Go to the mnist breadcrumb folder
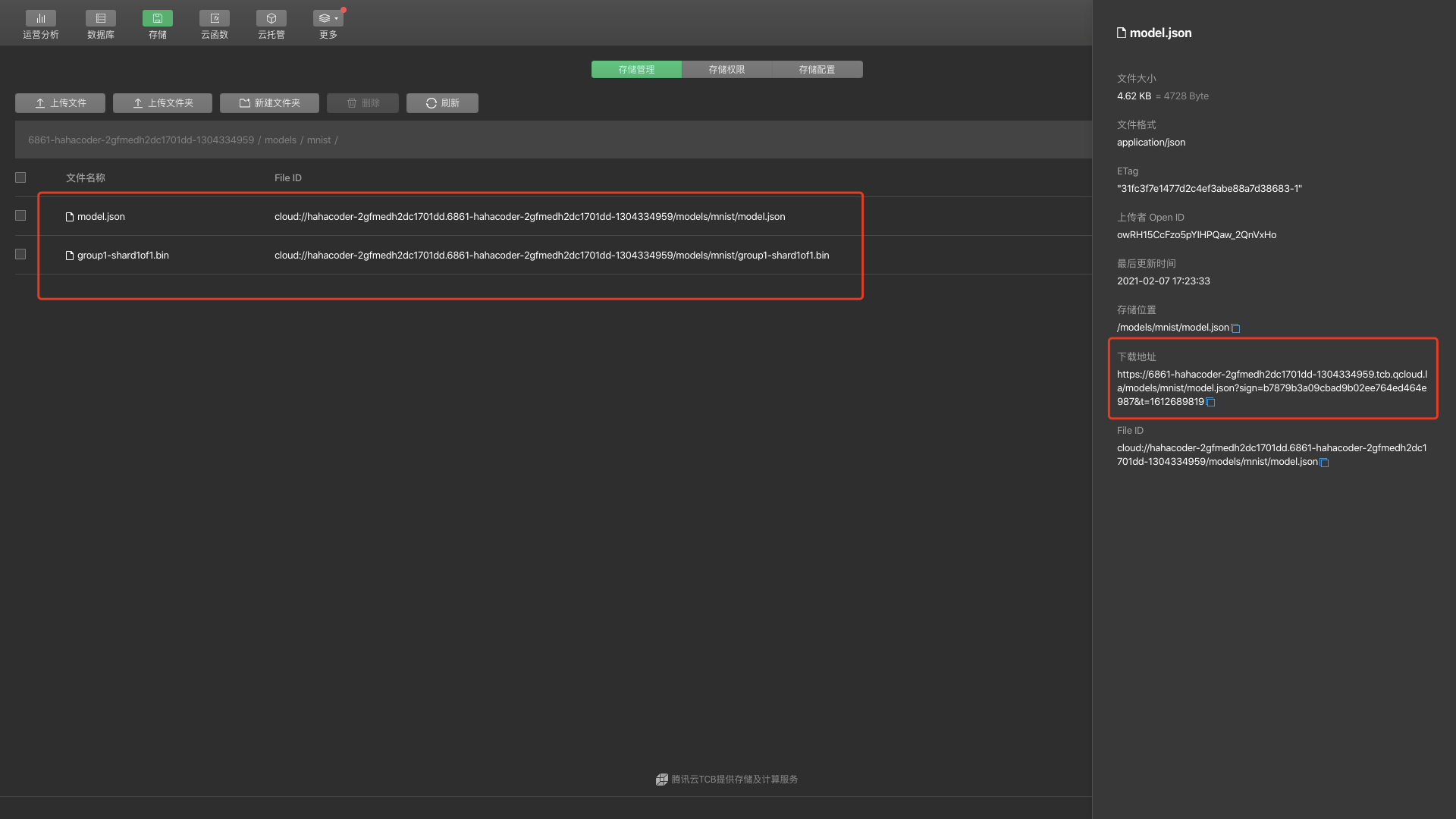1456x819 pixels. point(318,140)
